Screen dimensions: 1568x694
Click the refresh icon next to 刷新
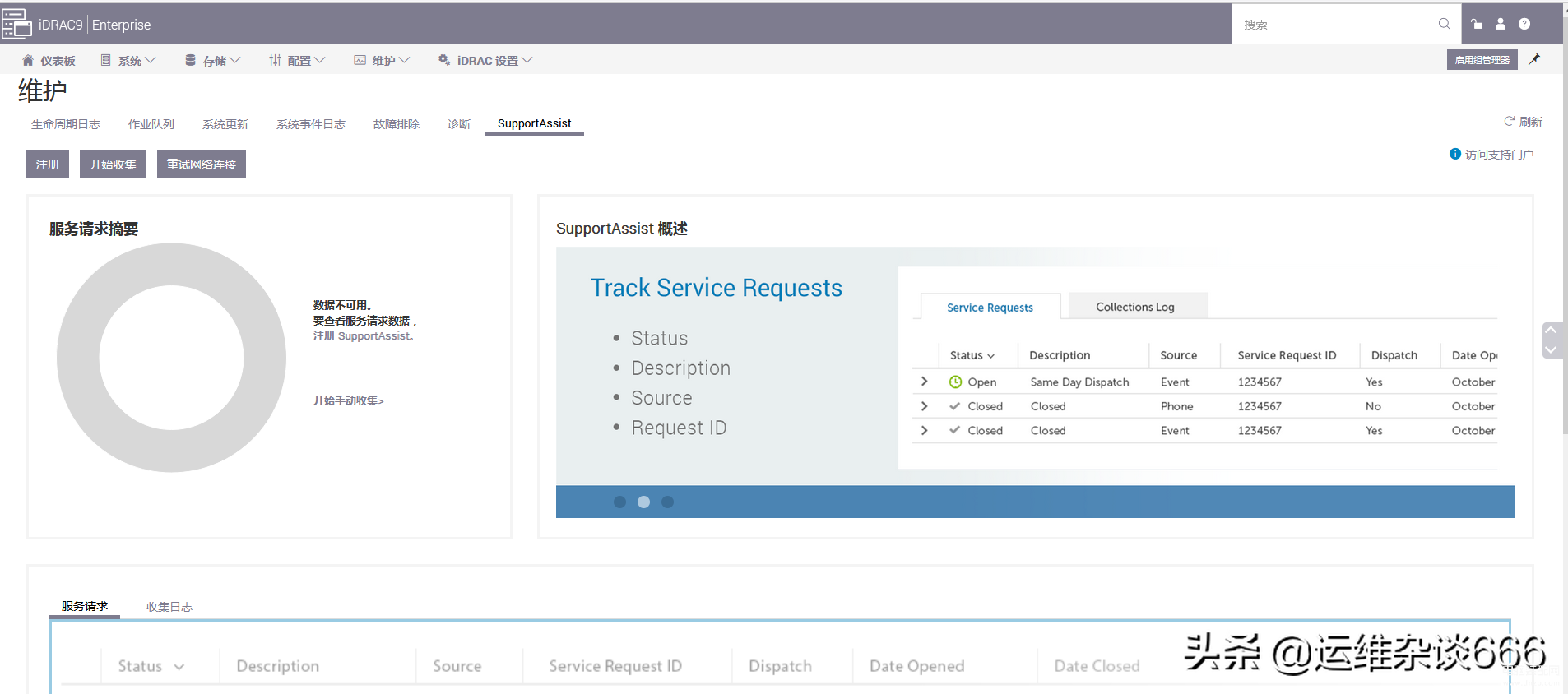pos(1510,121)
